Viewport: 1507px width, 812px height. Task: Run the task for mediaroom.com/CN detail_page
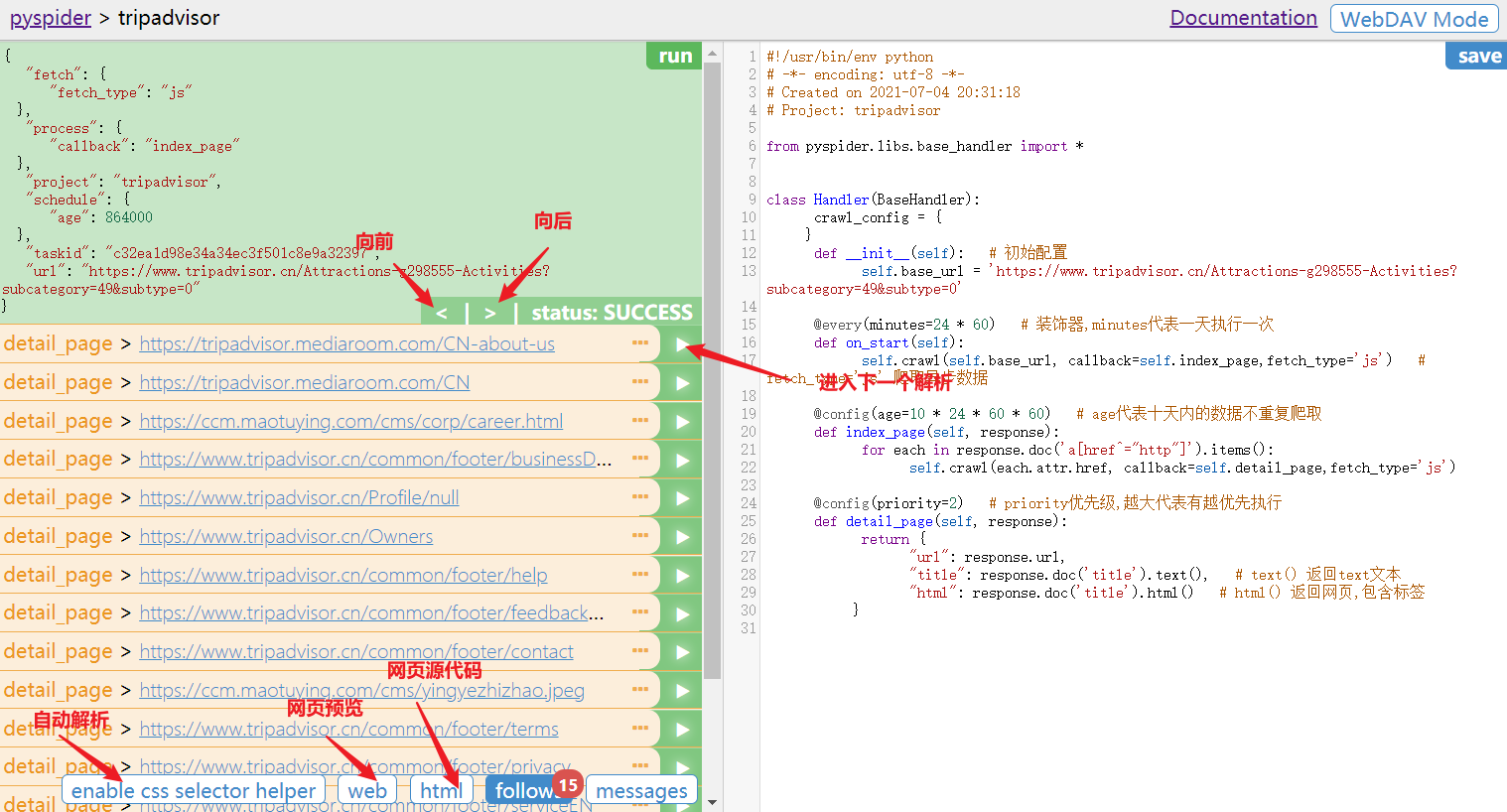coord(682,383)
